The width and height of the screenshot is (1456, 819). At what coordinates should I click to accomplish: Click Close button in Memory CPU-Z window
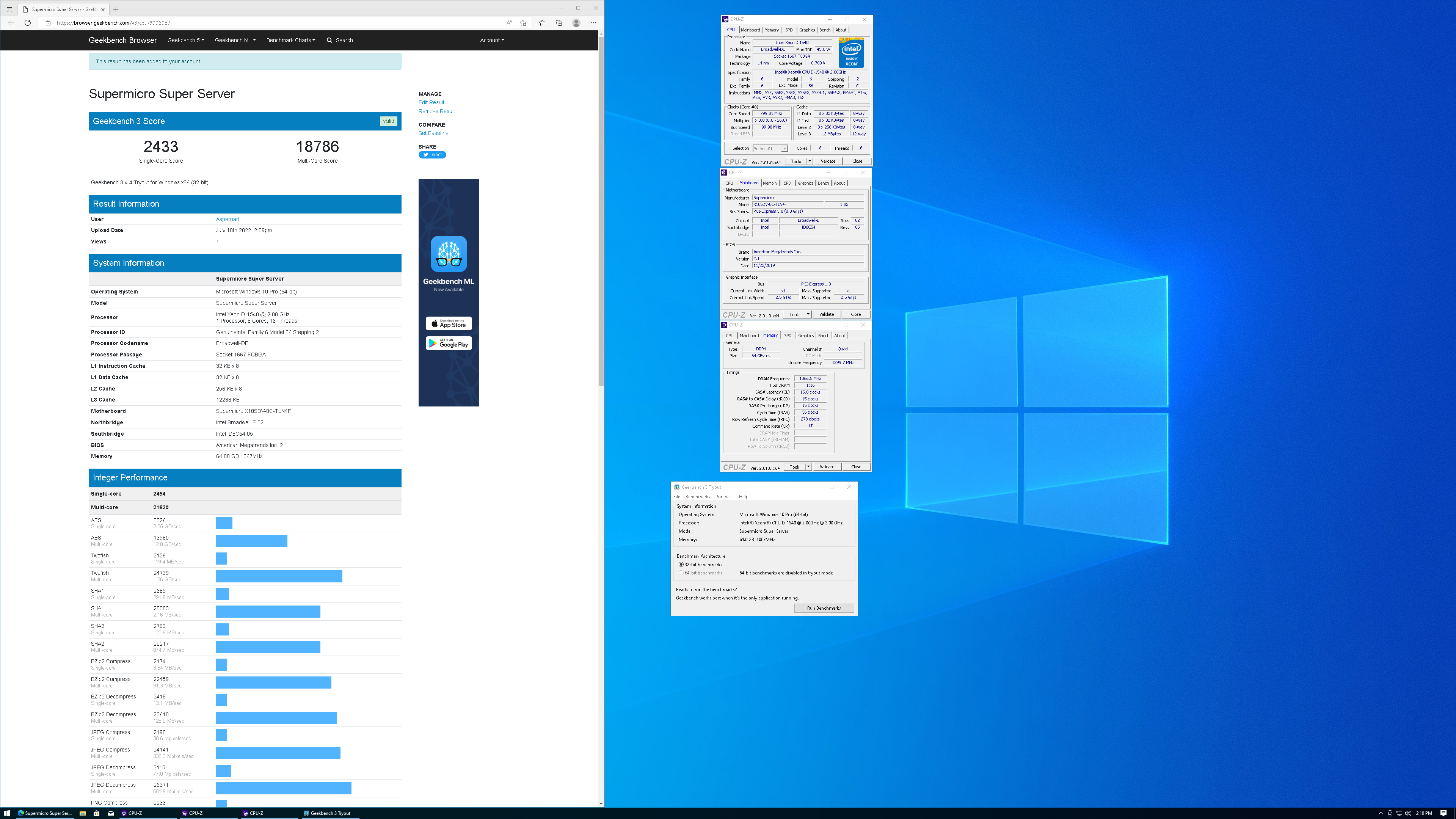pos(856,467)
